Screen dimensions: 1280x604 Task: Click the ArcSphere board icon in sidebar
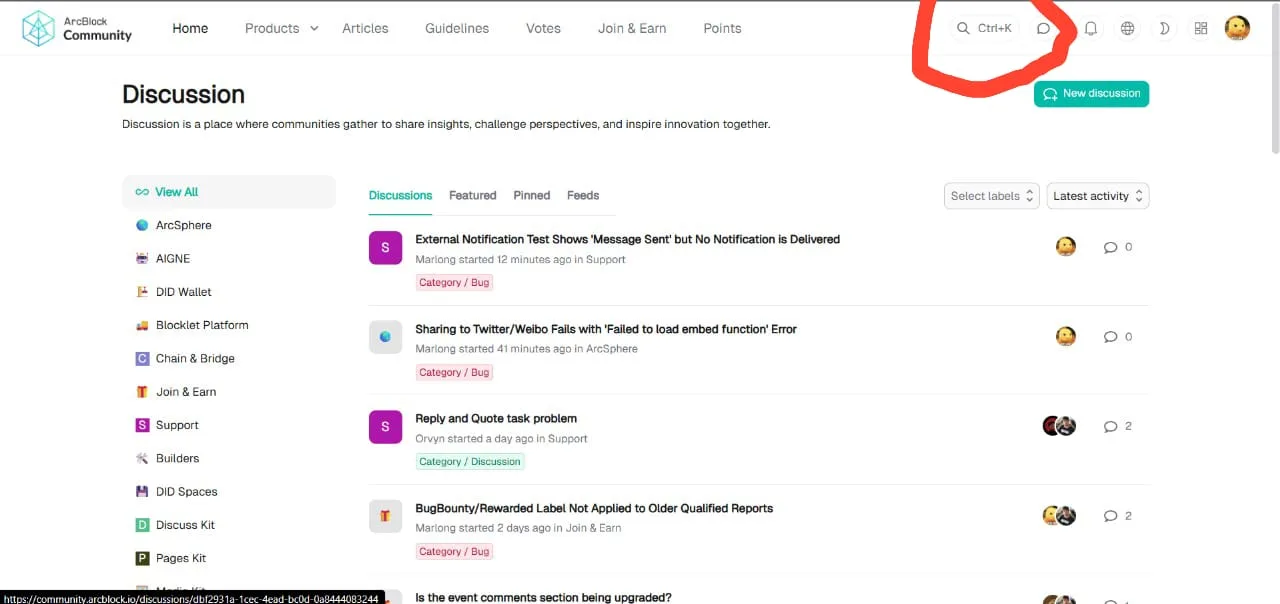coord(142,225)
